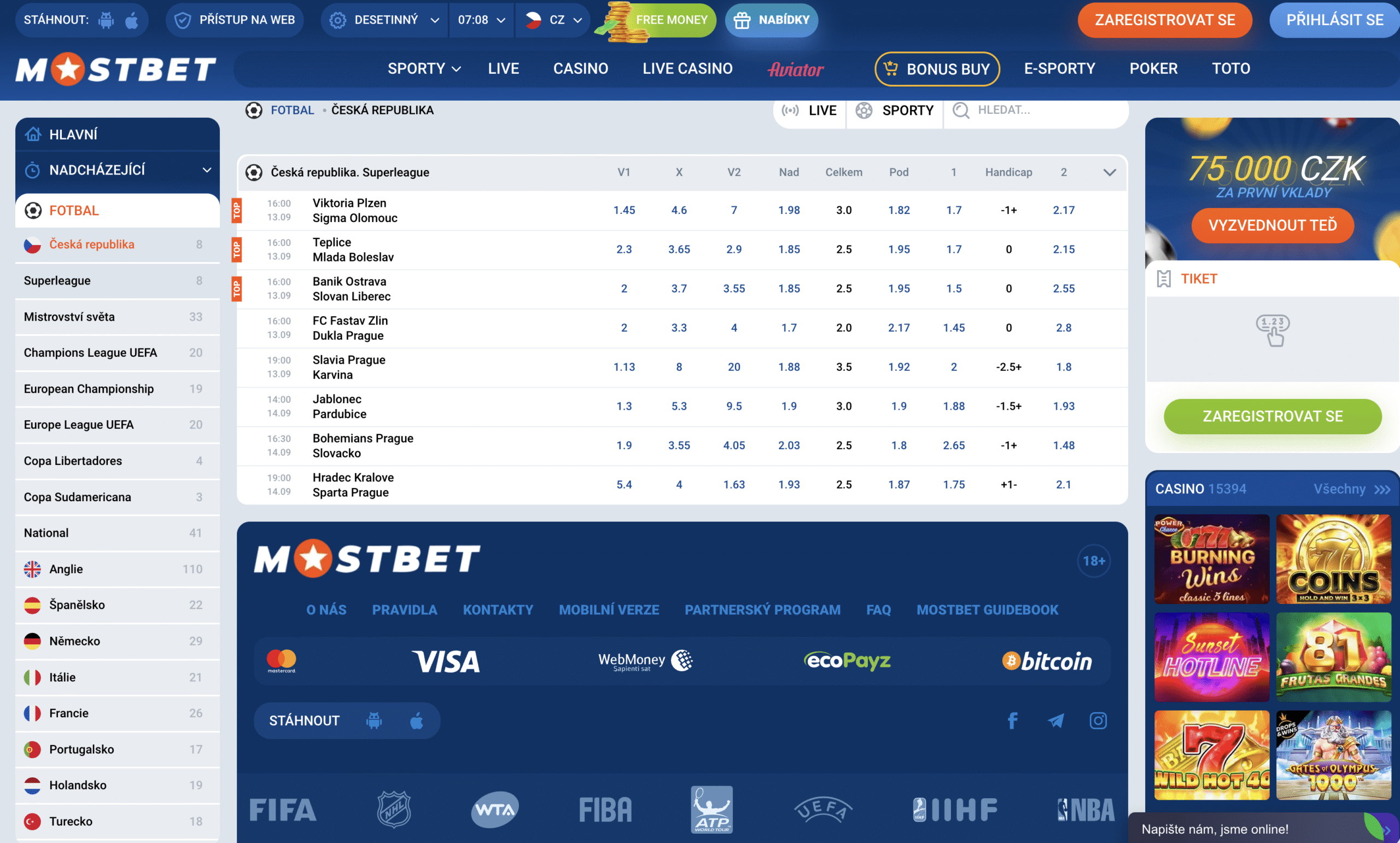Open the online chat Napište nám widget
1400x843 pixels.
[1264, 829]
